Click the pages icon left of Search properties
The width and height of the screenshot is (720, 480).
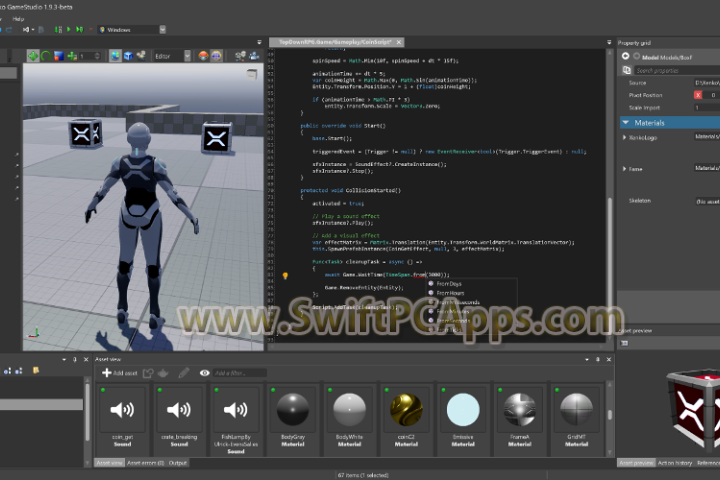[626, 70]
